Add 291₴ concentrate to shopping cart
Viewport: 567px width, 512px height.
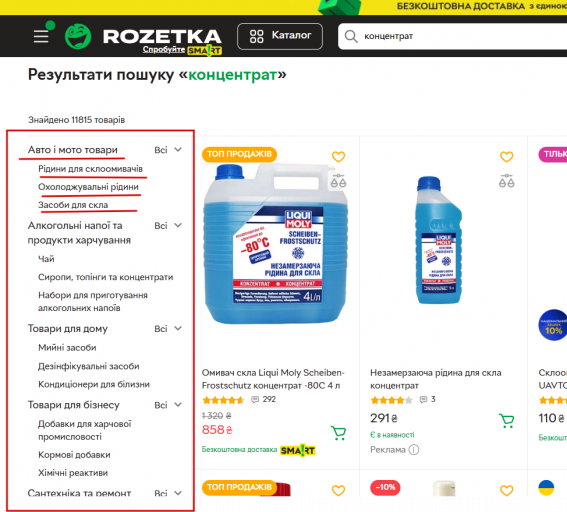tap(507, 421)
